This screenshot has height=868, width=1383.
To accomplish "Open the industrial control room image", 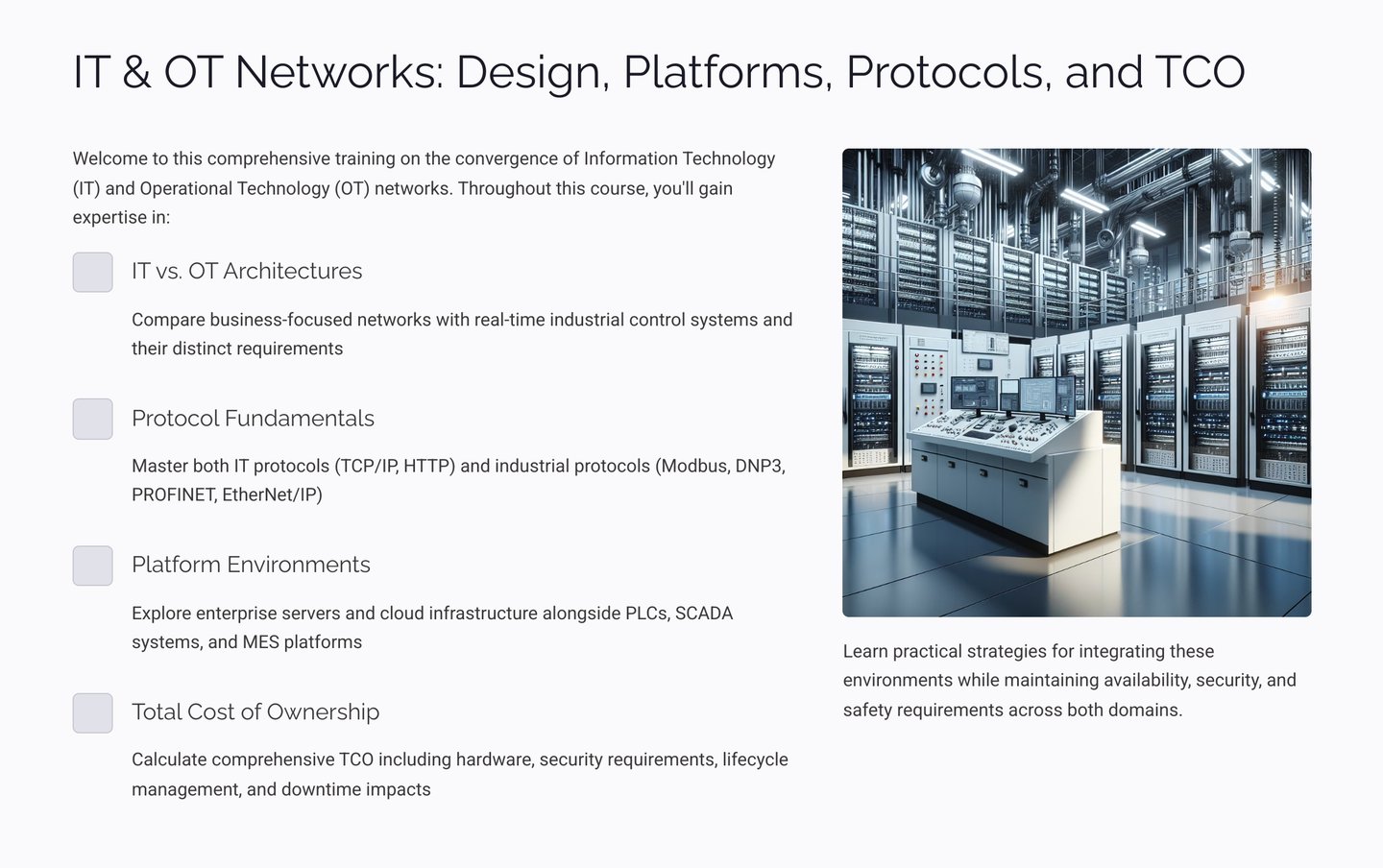I will (x=1077, y=382).
